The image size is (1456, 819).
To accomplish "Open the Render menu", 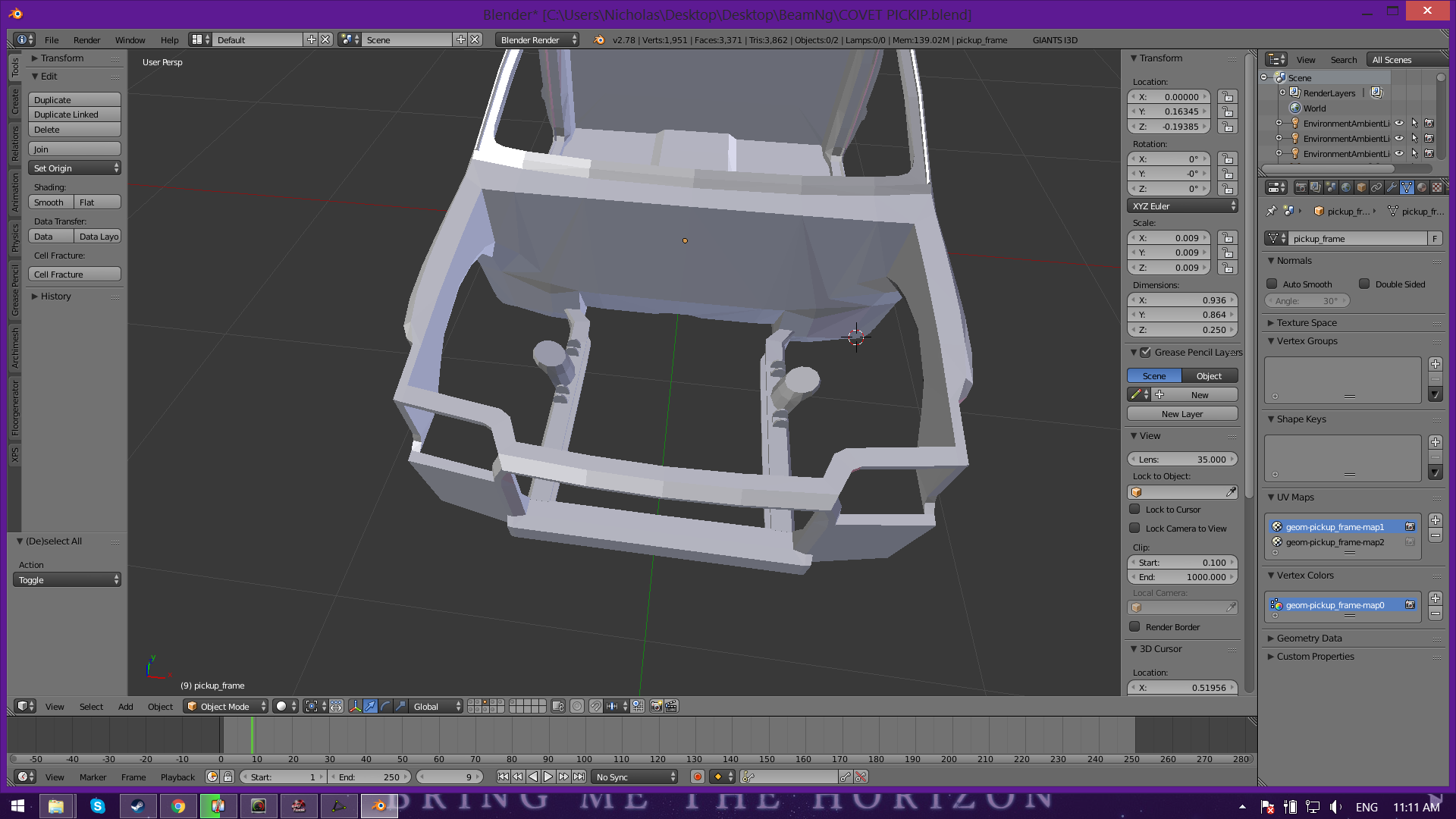I will pos(86,40).
